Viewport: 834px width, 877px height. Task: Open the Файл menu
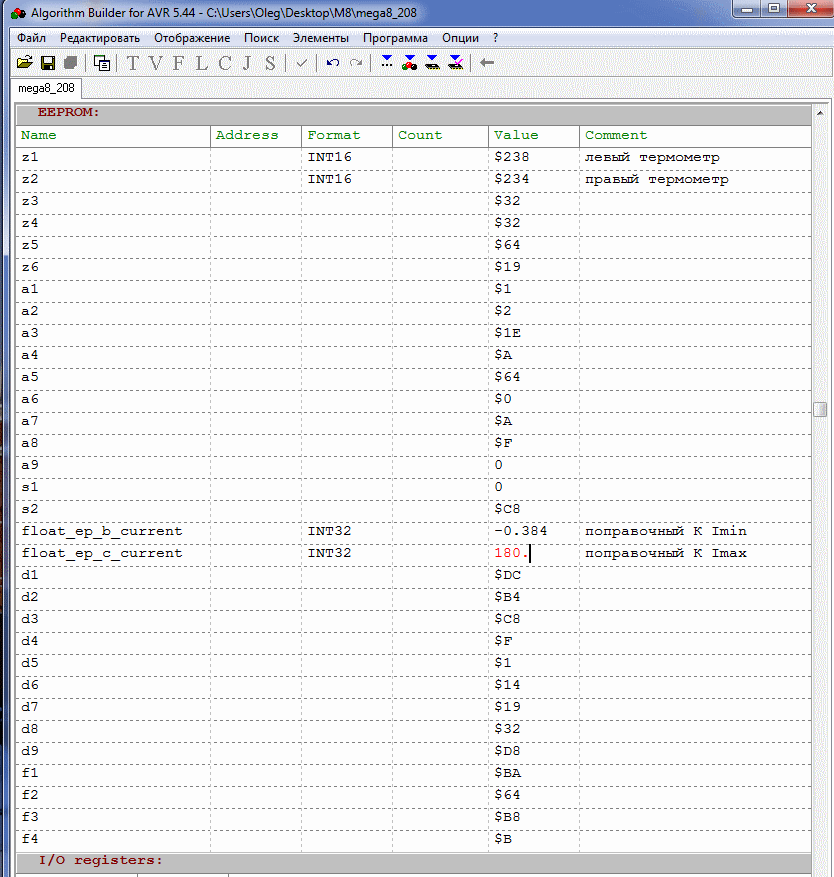click(31, 38)
